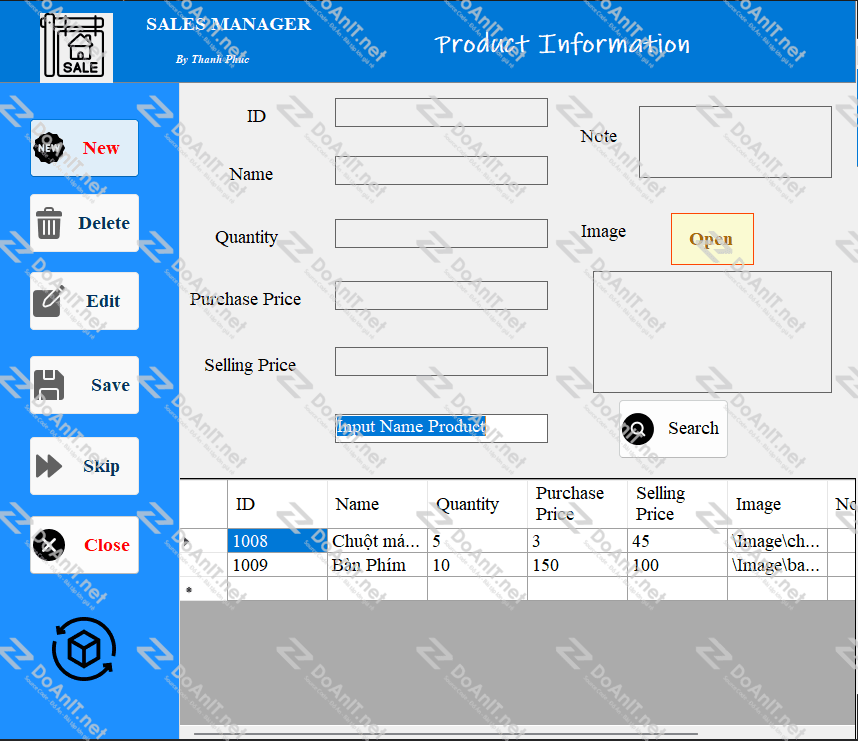858x741 pixels.
Task: Select the cell with ID 1009
Action: click(277, 565)
